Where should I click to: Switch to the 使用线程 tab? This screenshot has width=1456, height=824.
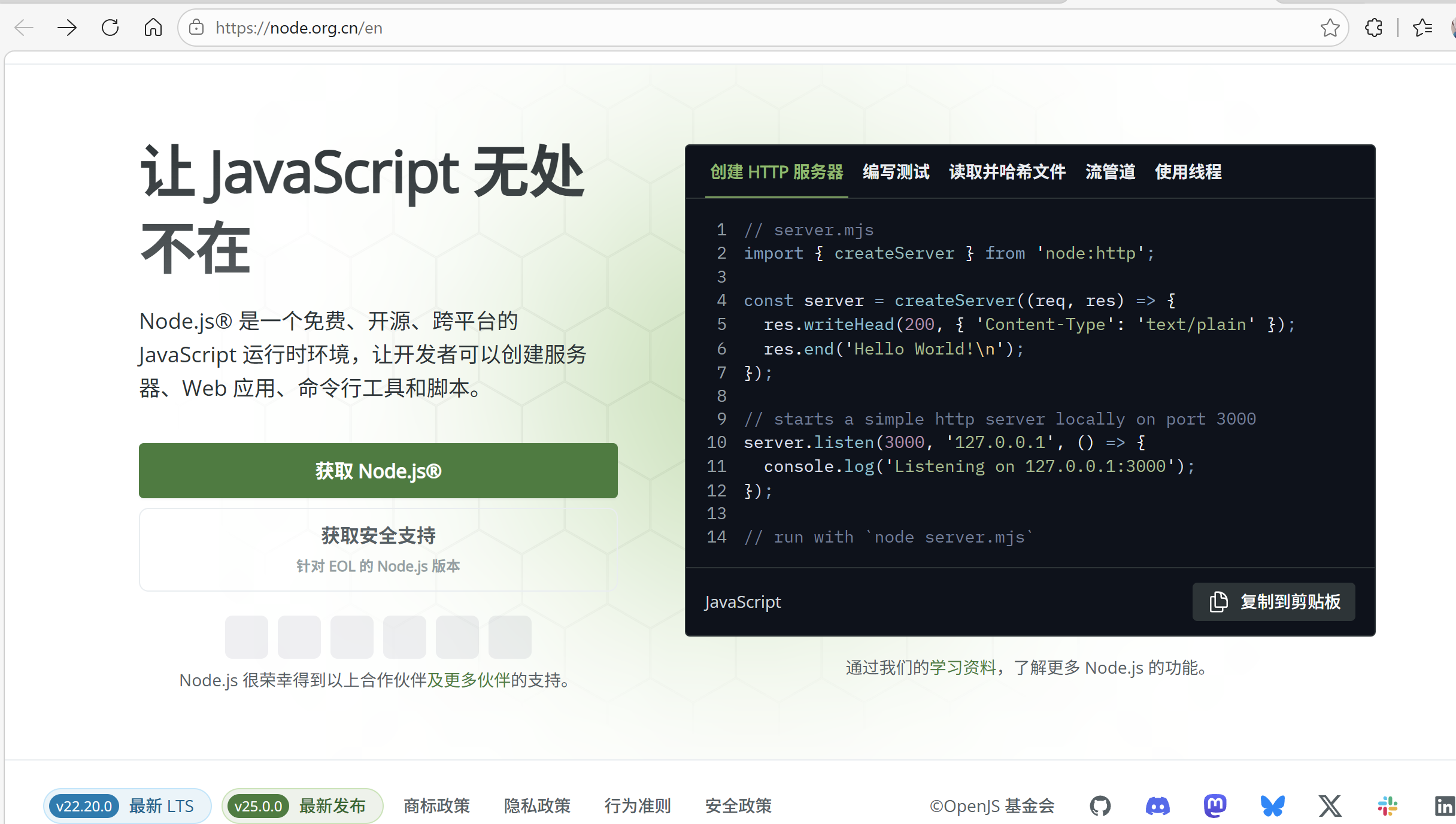click(x=1188, y=172)
